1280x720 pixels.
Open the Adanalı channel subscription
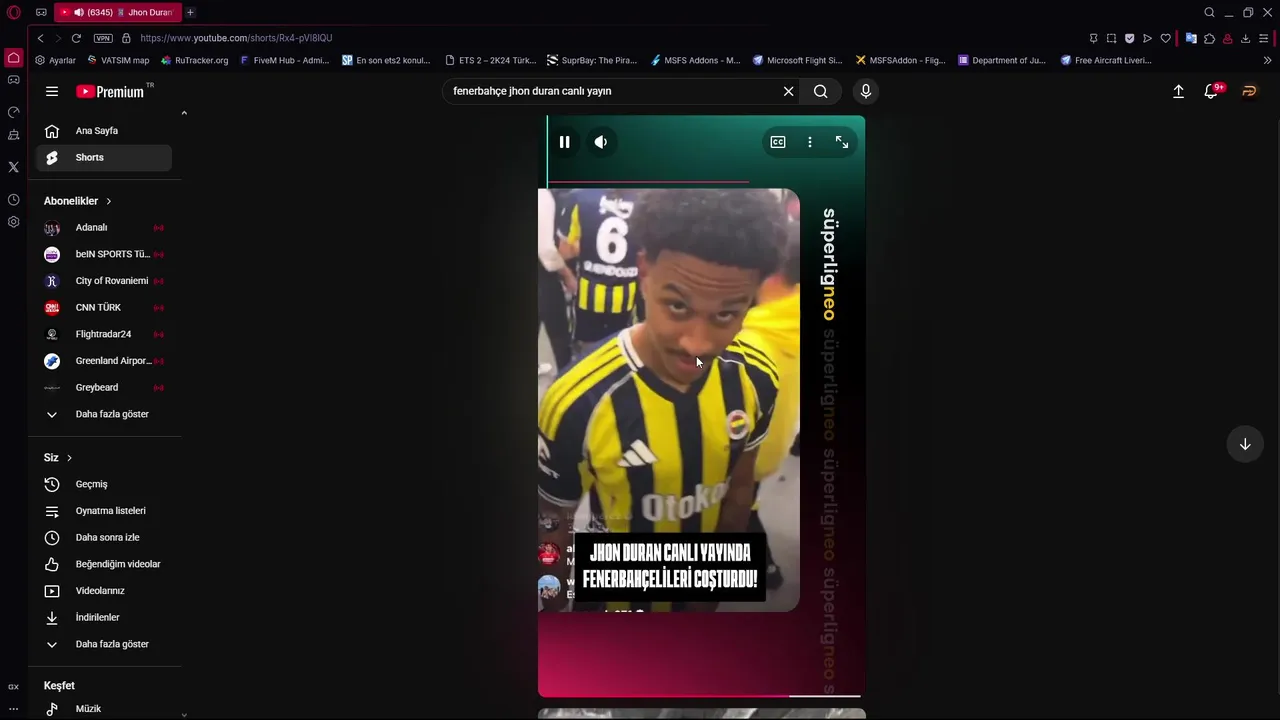click(x=104, y=228)
